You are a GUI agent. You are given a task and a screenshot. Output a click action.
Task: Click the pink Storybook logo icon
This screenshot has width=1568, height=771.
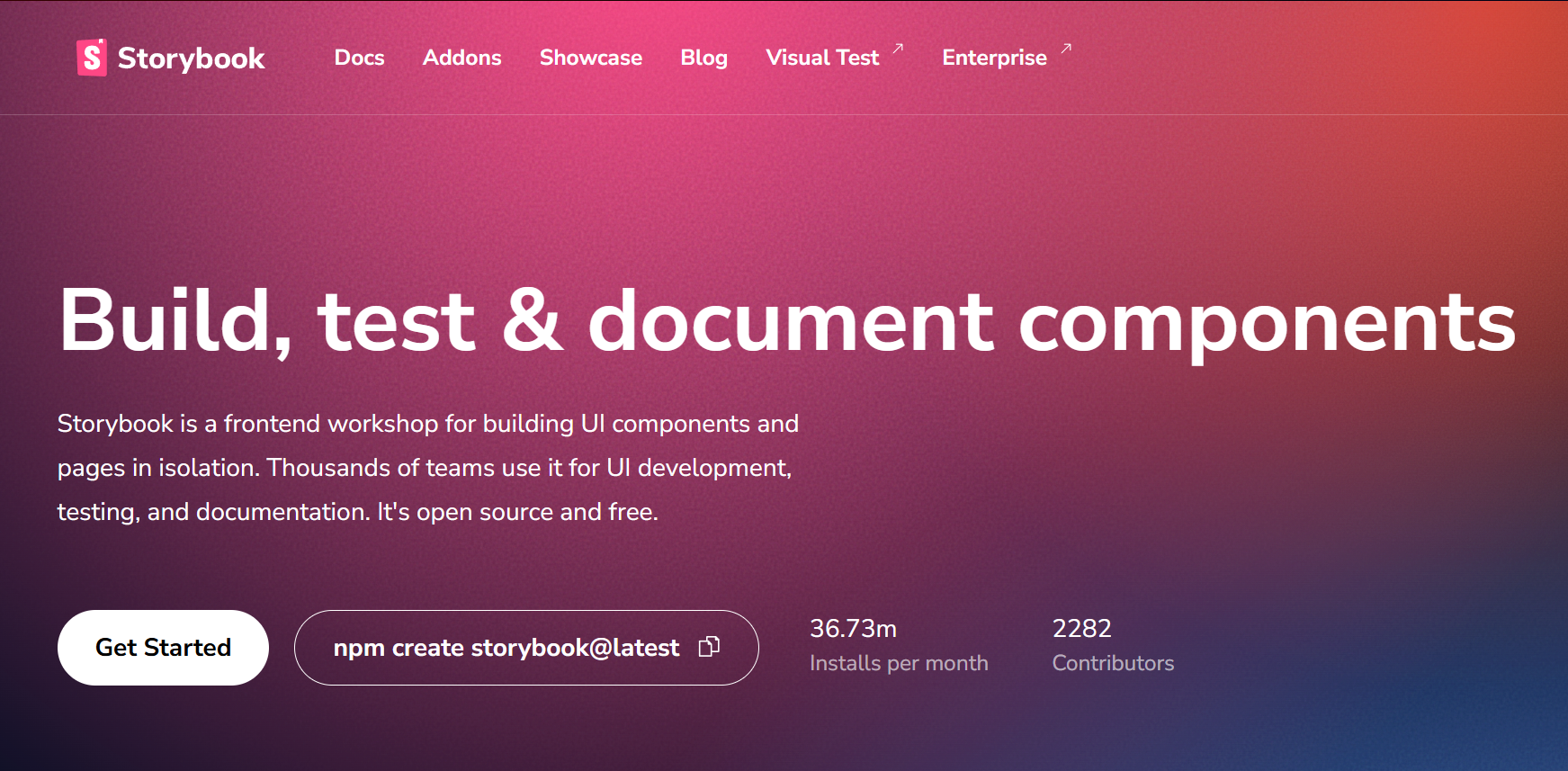92,58
